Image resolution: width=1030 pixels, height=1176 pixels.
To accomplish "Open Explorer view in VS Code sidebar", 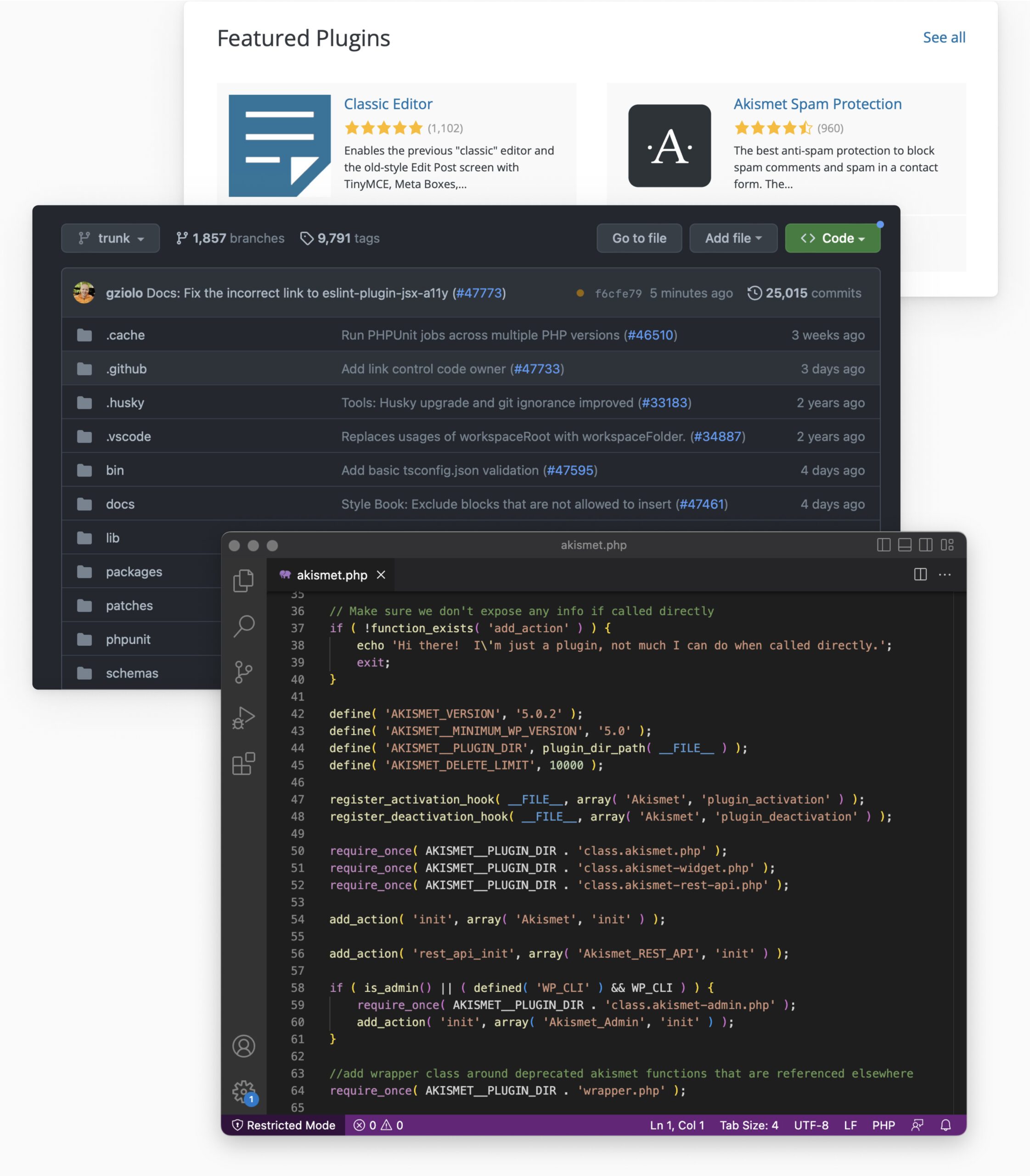I will (244, 580).
